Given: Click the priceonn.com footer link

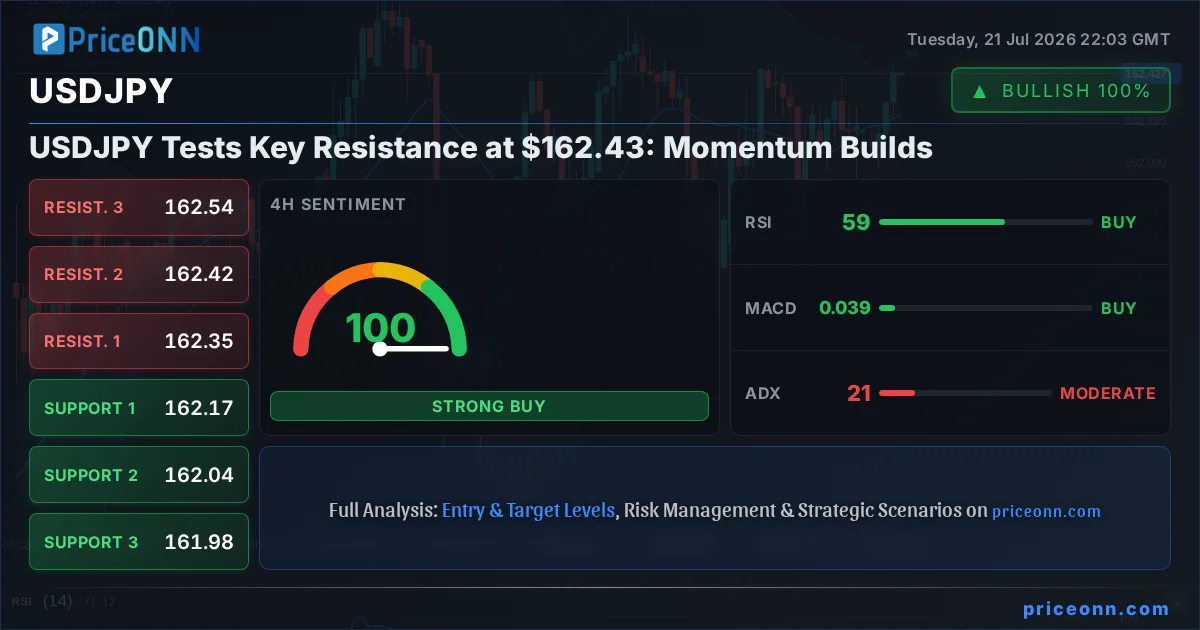Looking at the screenshot, I should [1096, 609].
